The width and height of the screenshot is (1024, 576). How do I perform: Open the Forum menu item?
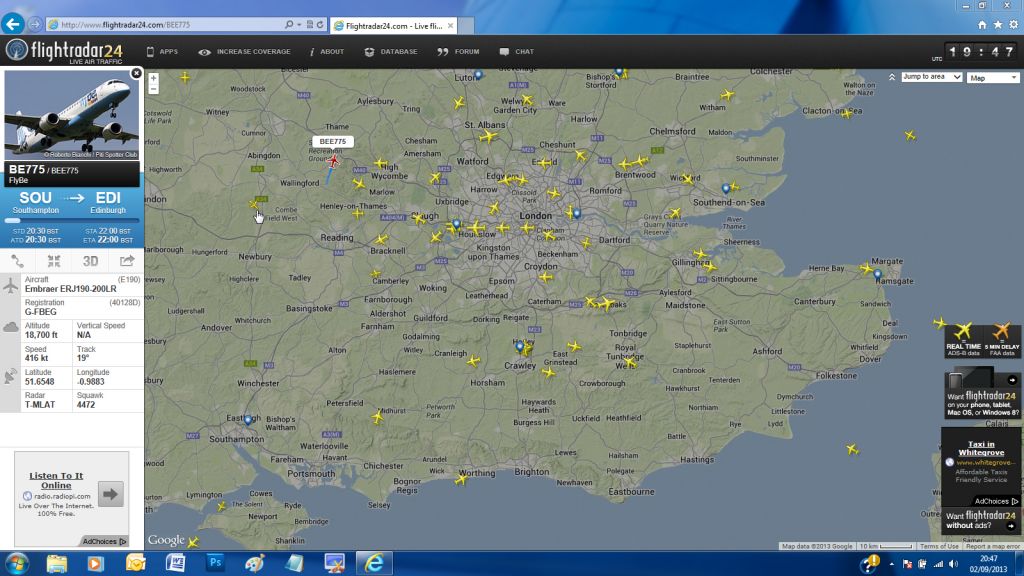point(458,52)
